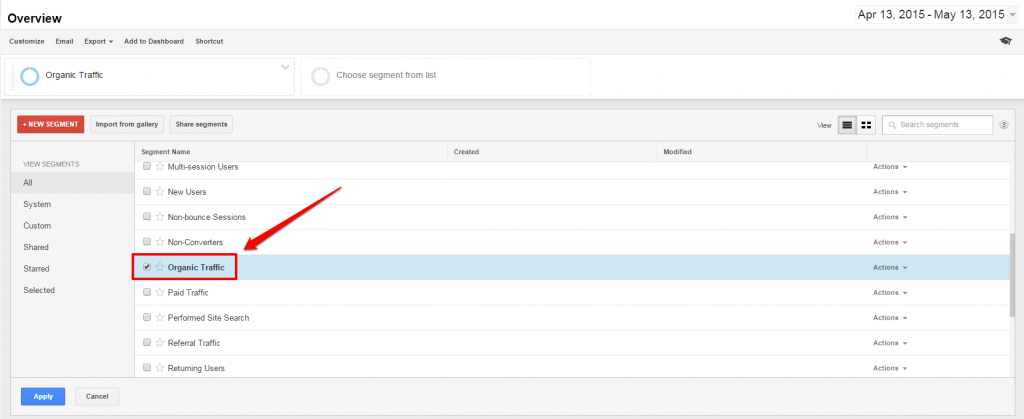Viewport: 1024px width, 419px height.
Task: Apply the selected segments
Action: pos(43,396)
